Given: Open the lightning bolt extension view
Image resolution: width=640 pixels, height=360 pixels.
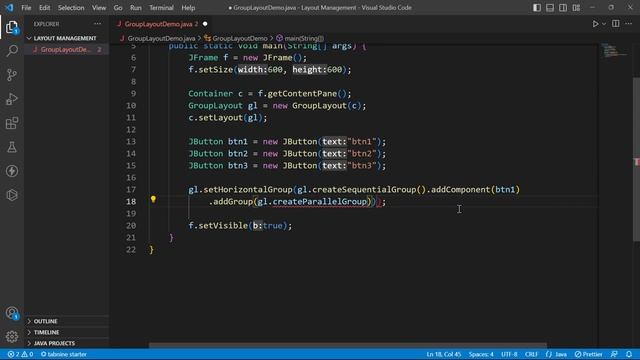Looking at the screenshot, I should point(12,171).
